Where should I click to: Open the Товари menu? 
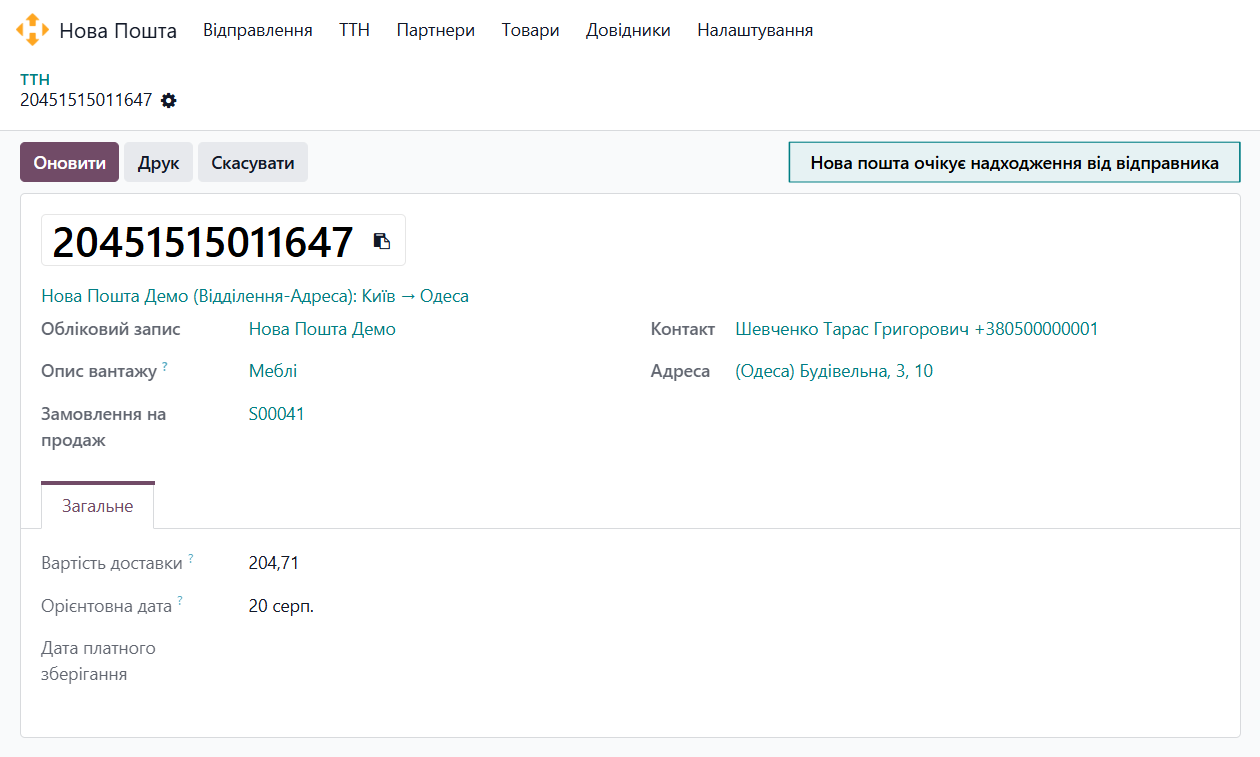pos(530,30)
